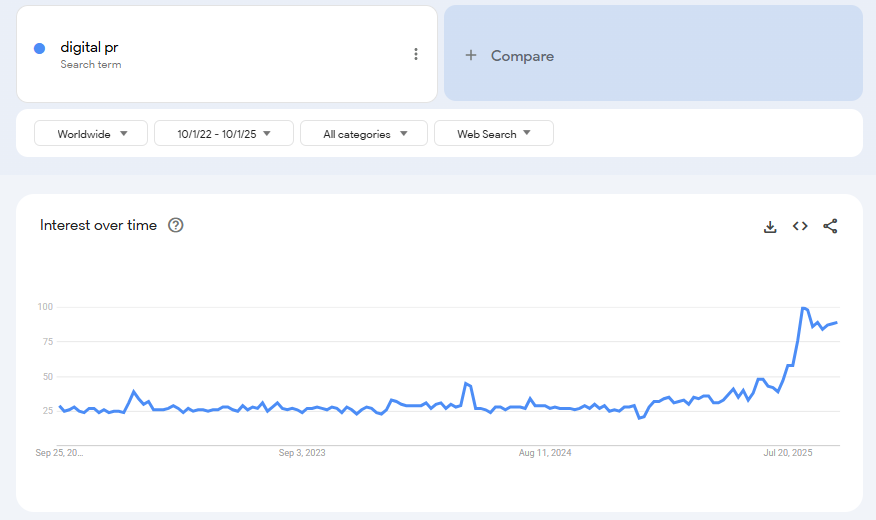Click the Sep 25 axis start label

tap(60, 453)
